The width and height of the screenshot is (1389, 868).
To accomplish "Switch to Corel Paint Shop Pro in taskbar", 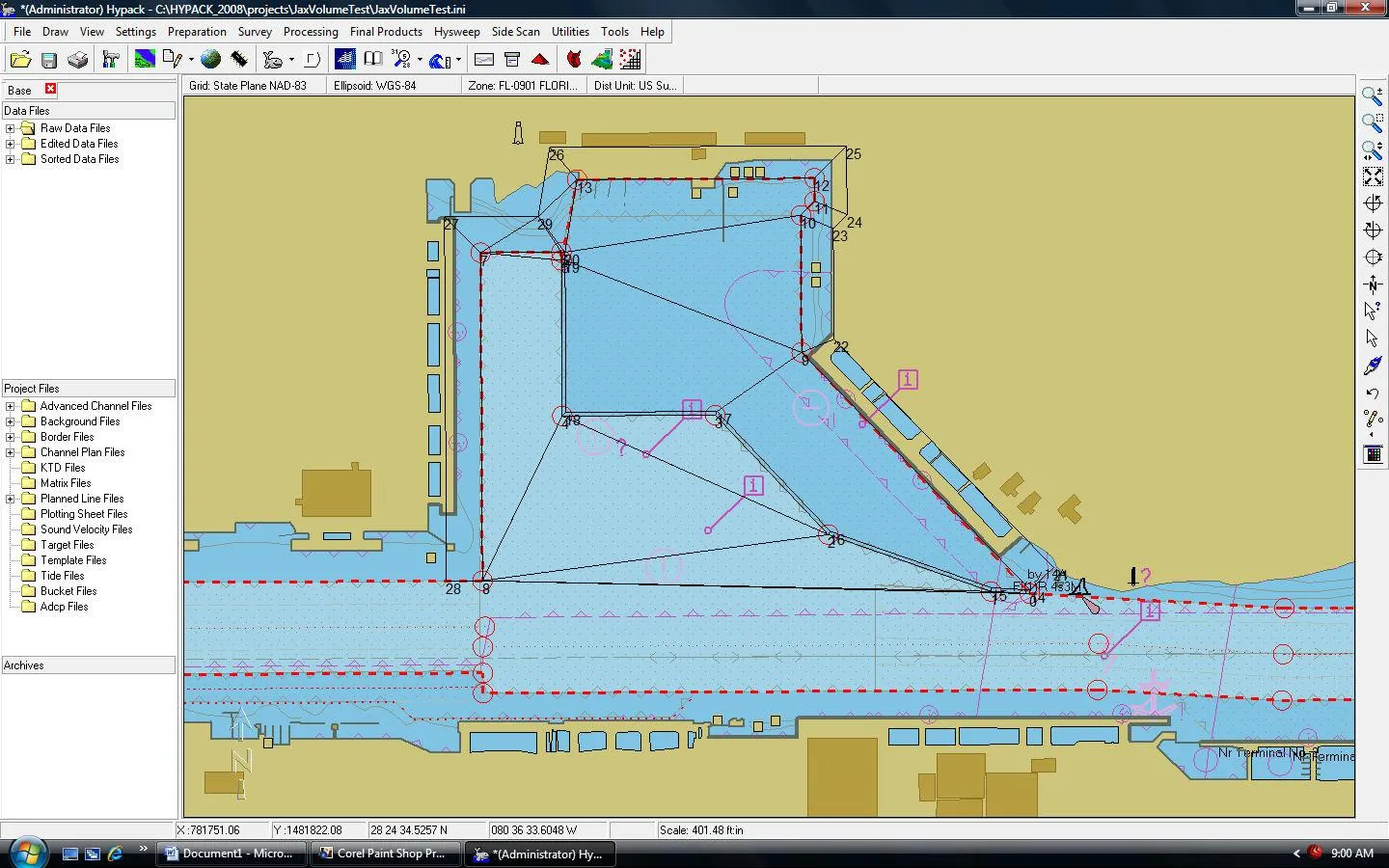I will click(388, 854).
